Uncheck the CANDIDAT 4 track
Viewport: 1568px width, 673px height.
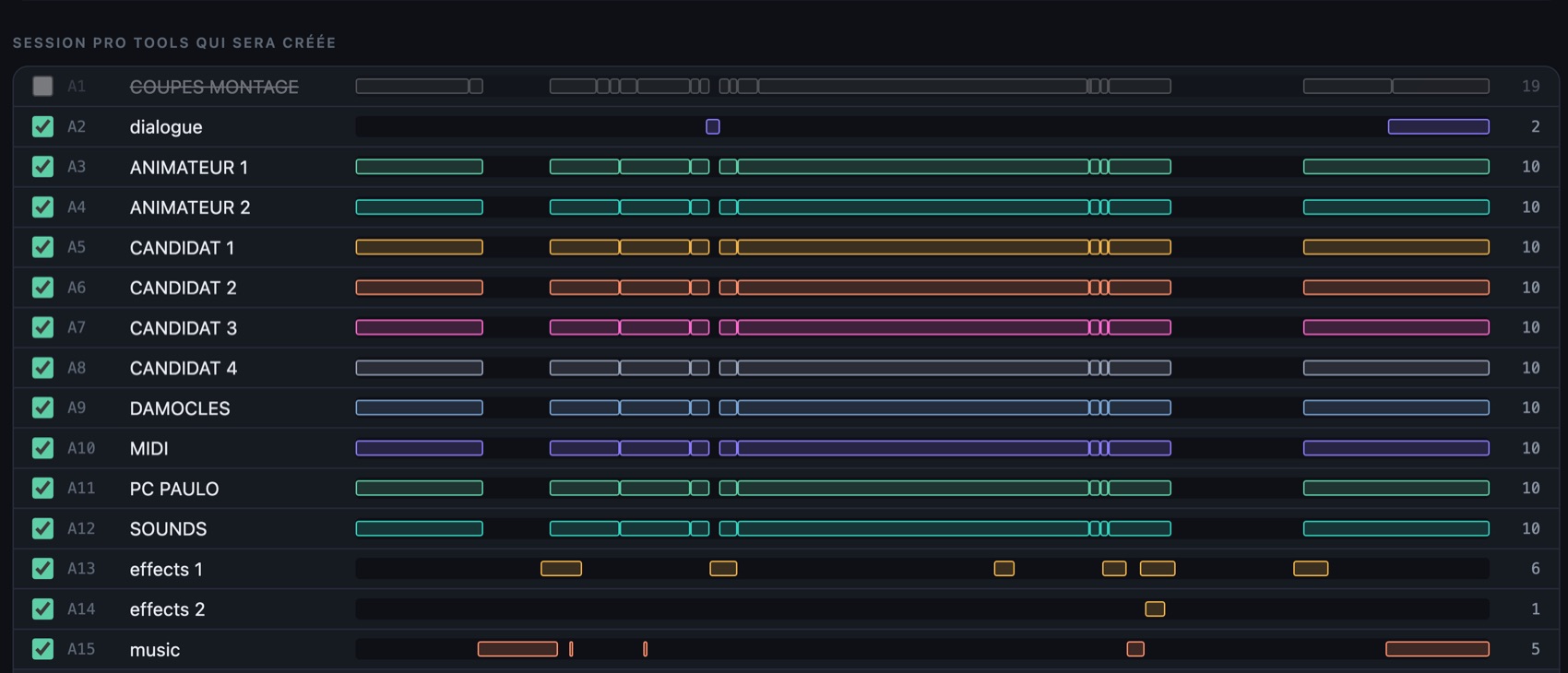pyautogui.click(x=42, y=367)
